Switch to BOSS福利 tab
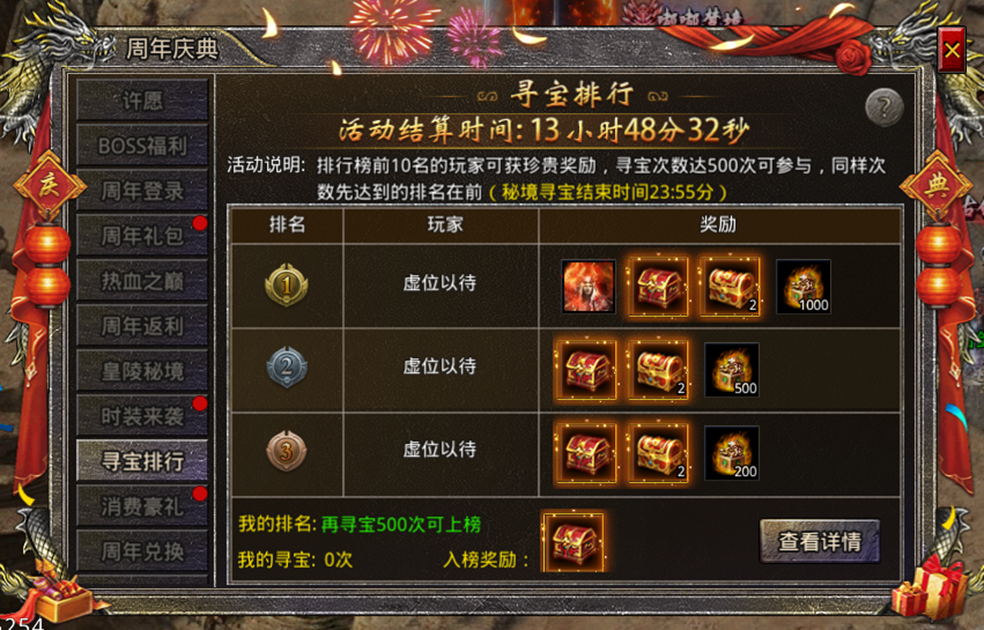This screenshot has width=984, height=630. pos(142,146)
